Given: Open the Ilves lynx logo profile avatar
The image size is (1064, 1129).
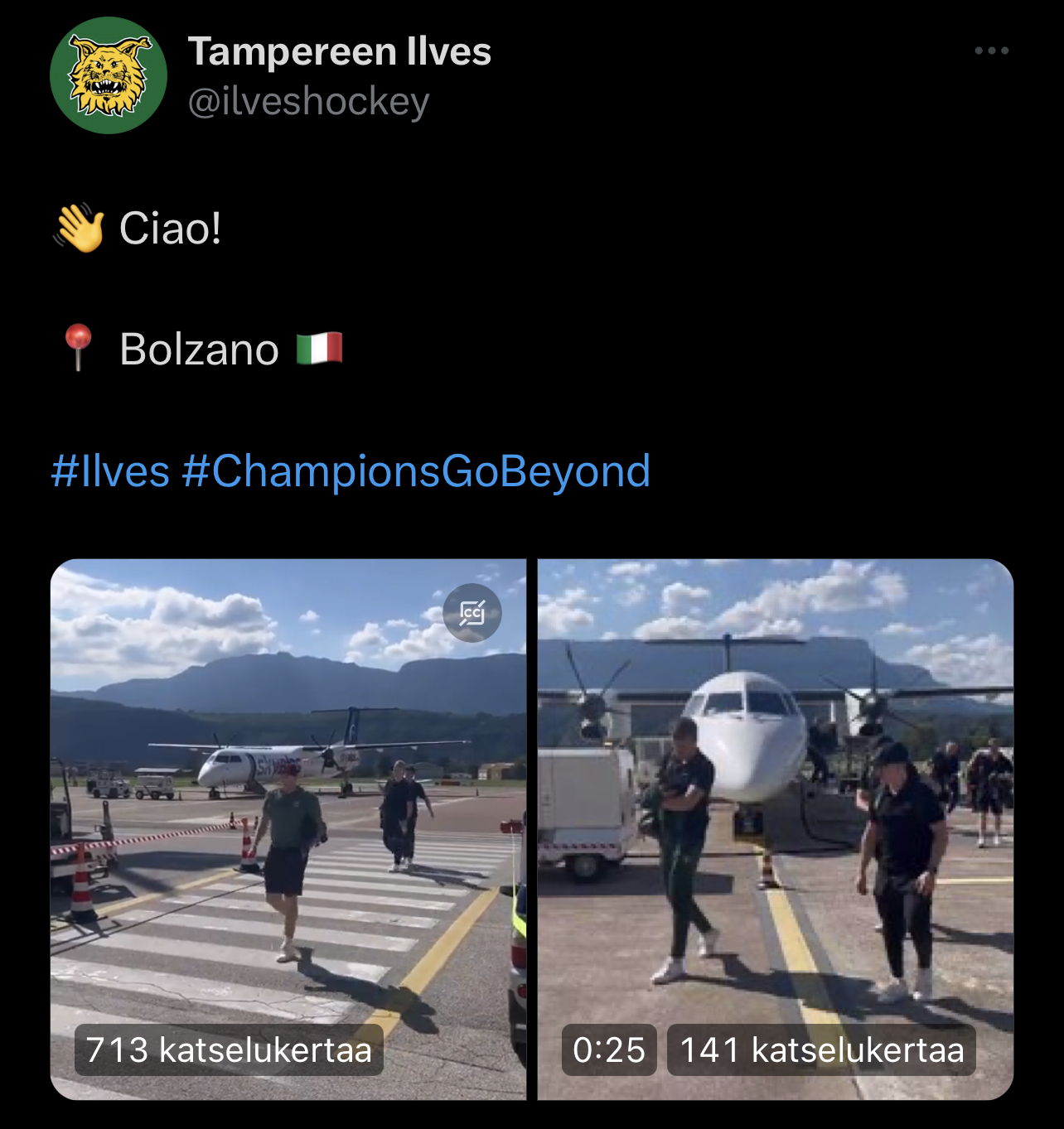Looking at the screenshot, I should point(109,75).
